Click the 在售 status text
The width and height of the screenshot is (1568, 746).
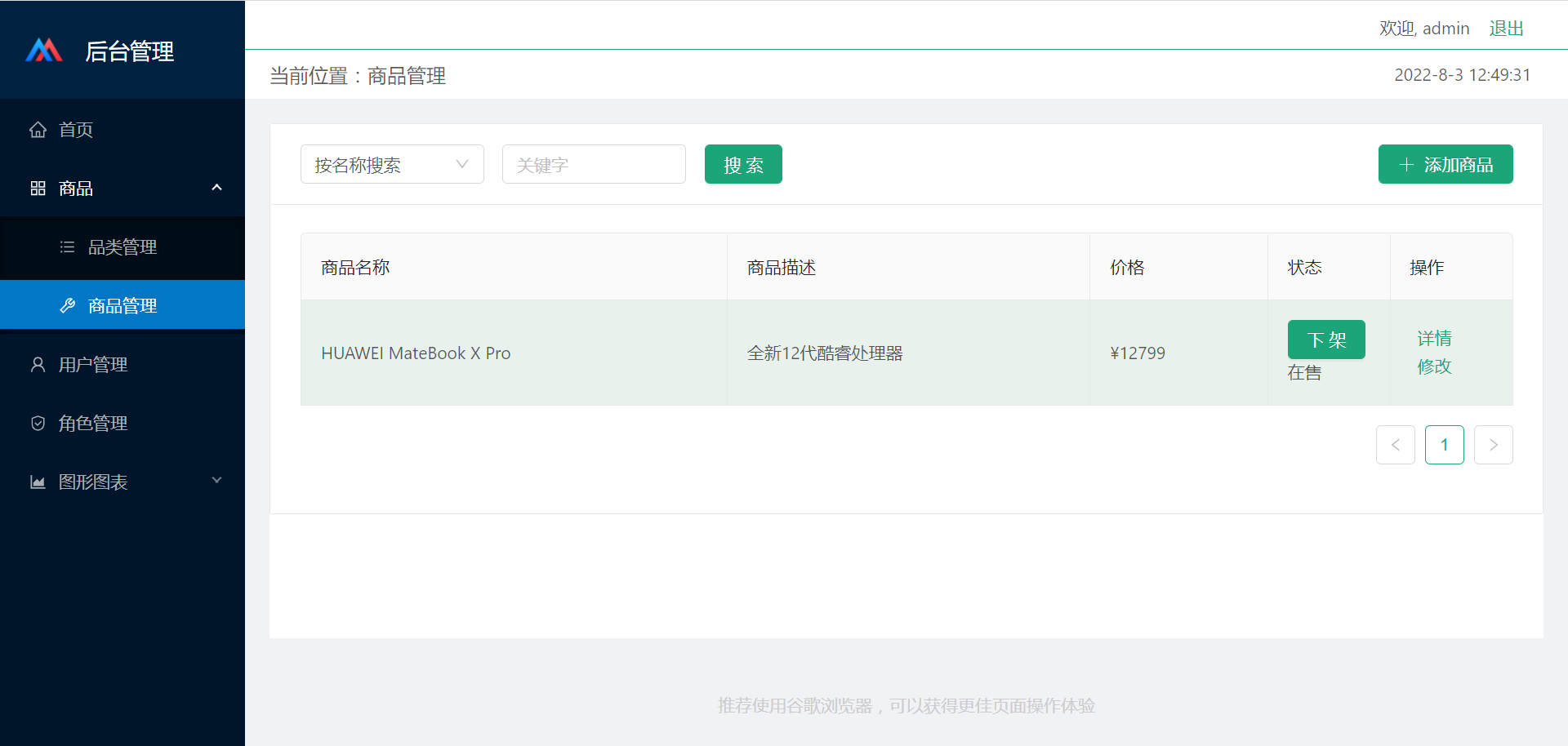[x=1304, y=373]
